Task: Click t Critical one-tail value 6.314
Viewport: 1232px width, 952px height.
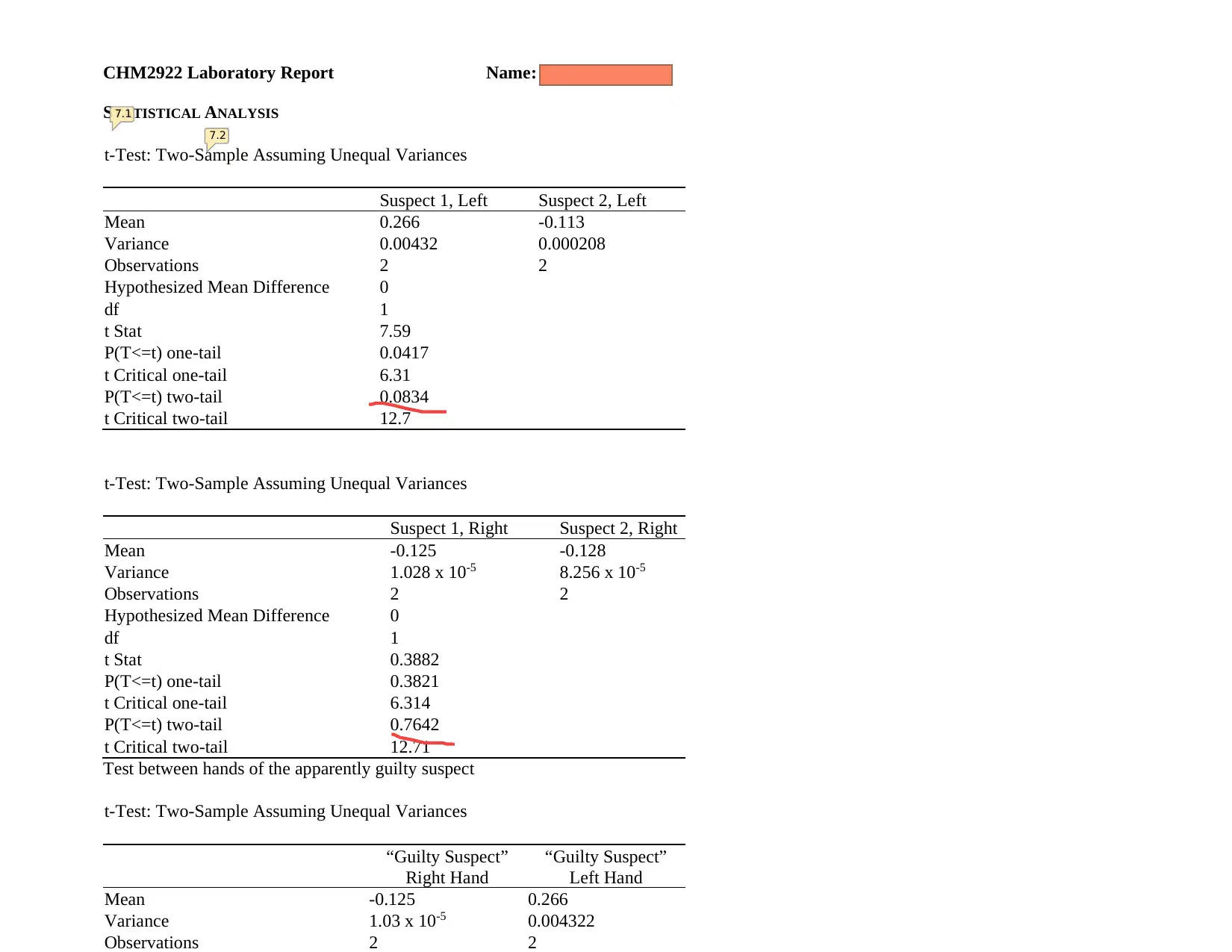Action: point(410,703)
